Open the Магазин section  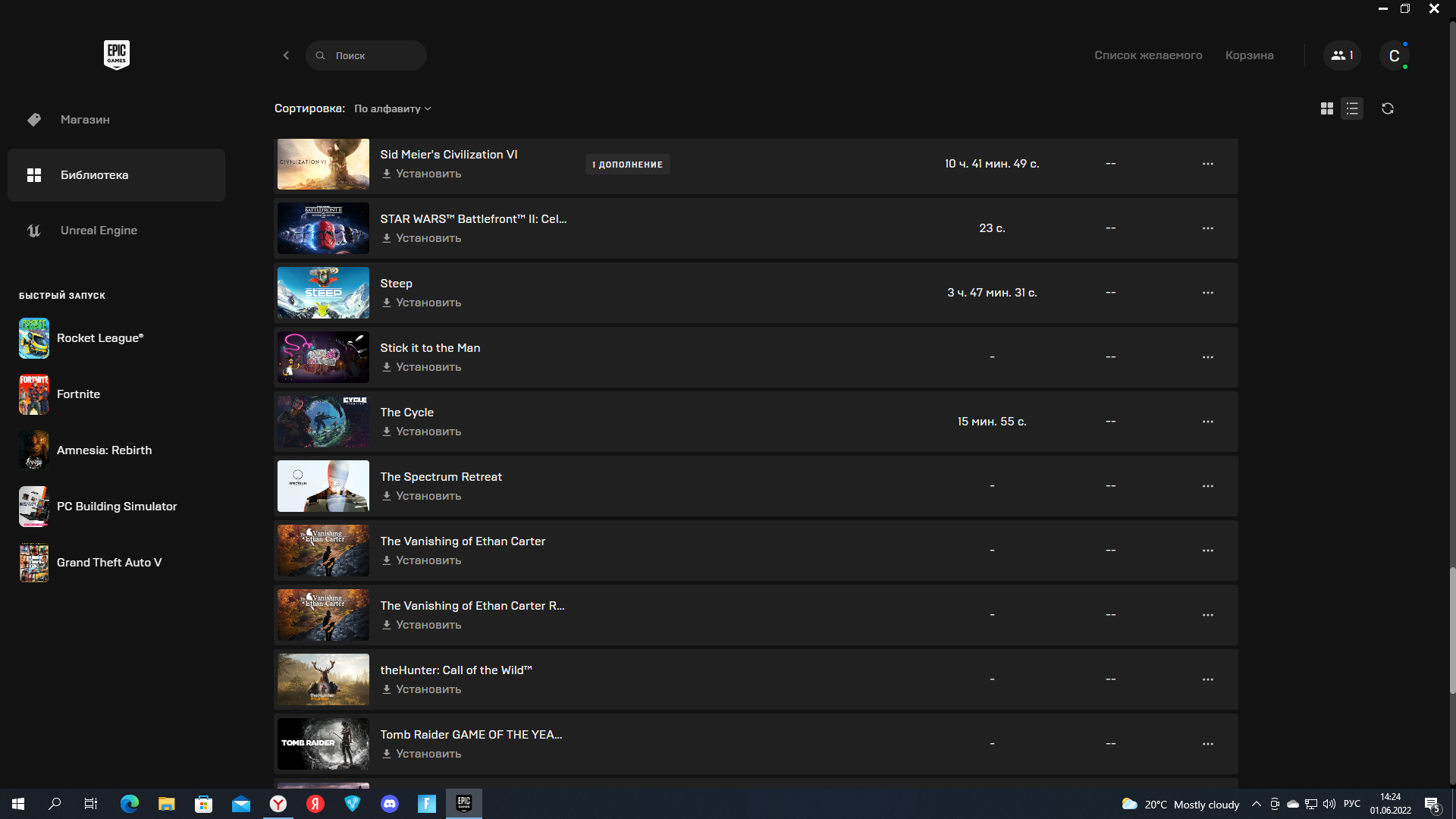[116, 120]
